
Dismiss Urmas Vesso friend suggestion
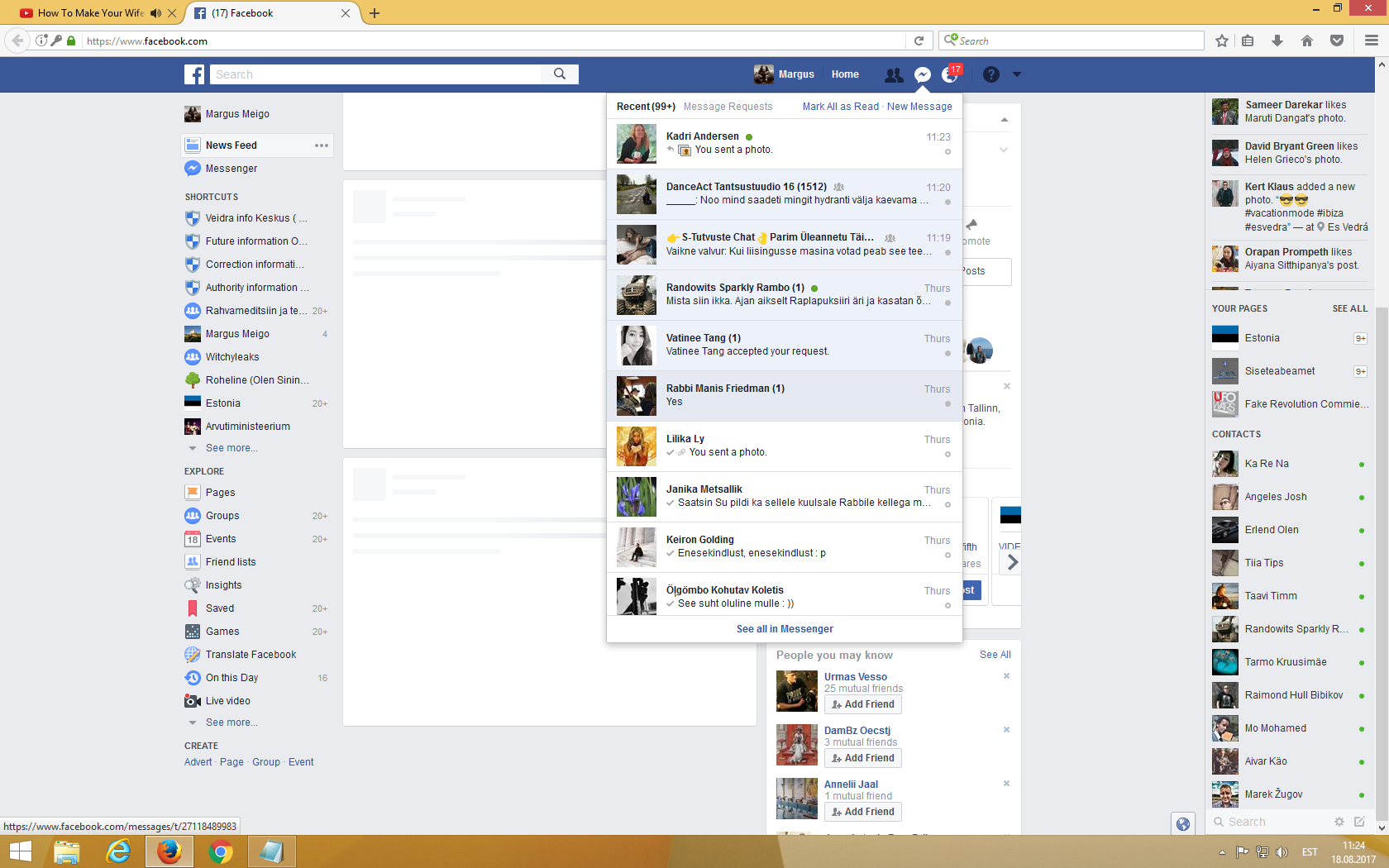tap(1006, 676)
